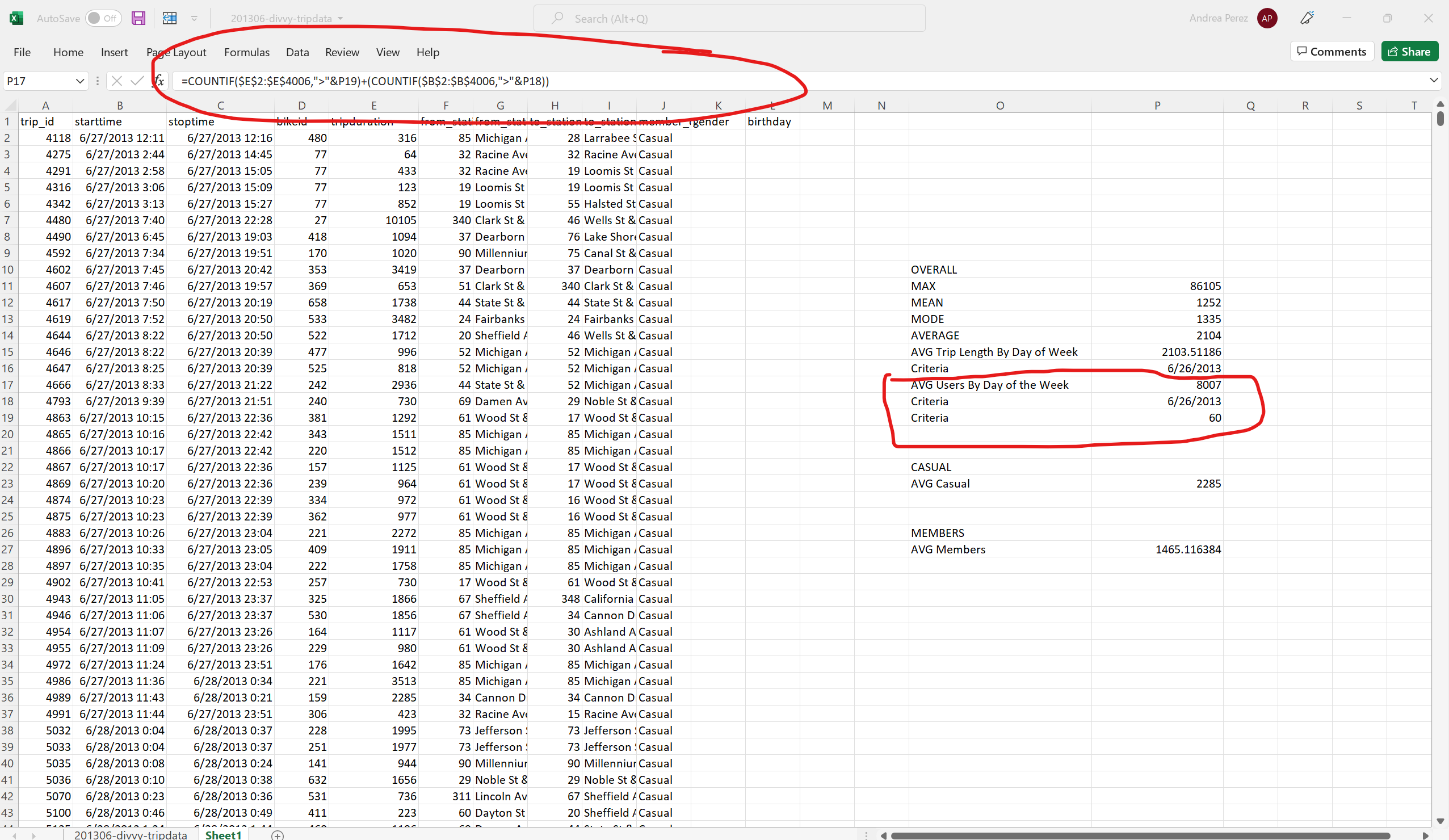This screenshot has height=840, width=1449.
Task: Click tripduration value 10105
Action: point(374,220)
